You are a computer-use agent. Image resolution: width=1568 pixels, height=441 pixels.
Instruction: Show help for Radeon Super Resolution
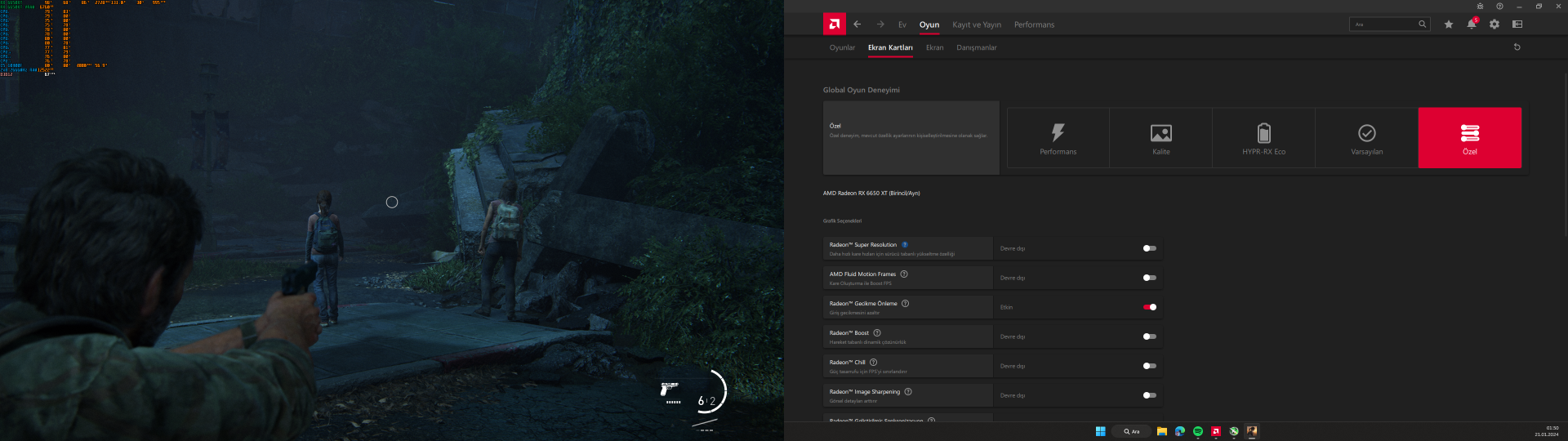[x=905, y=245]
